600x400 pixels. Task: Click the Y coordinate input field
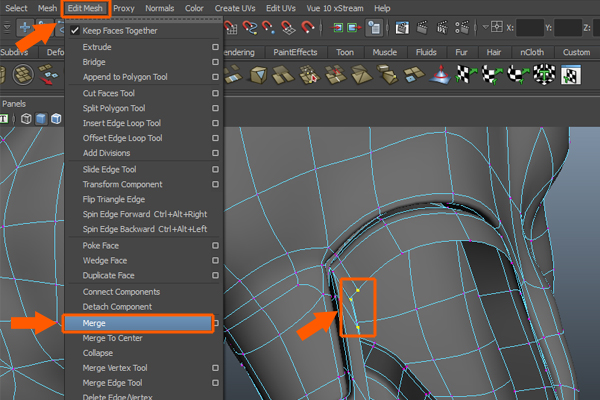click(x=568, y=28)
